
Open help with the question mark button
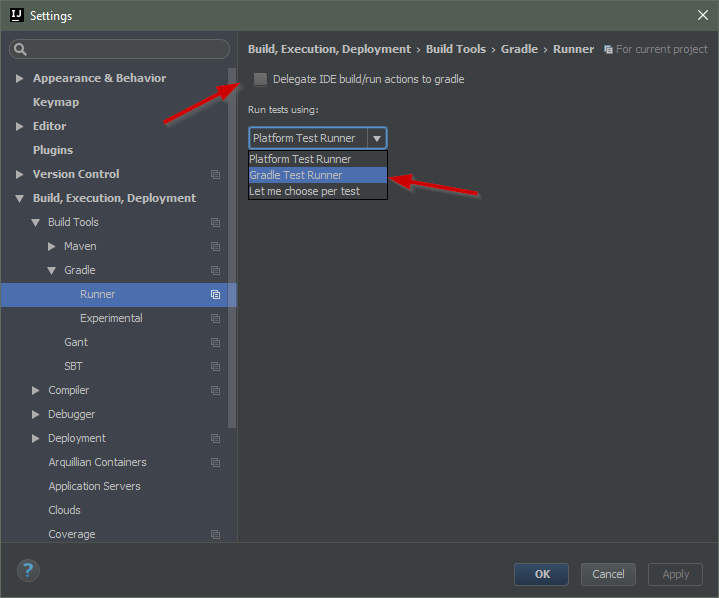(x=28, y=570)
